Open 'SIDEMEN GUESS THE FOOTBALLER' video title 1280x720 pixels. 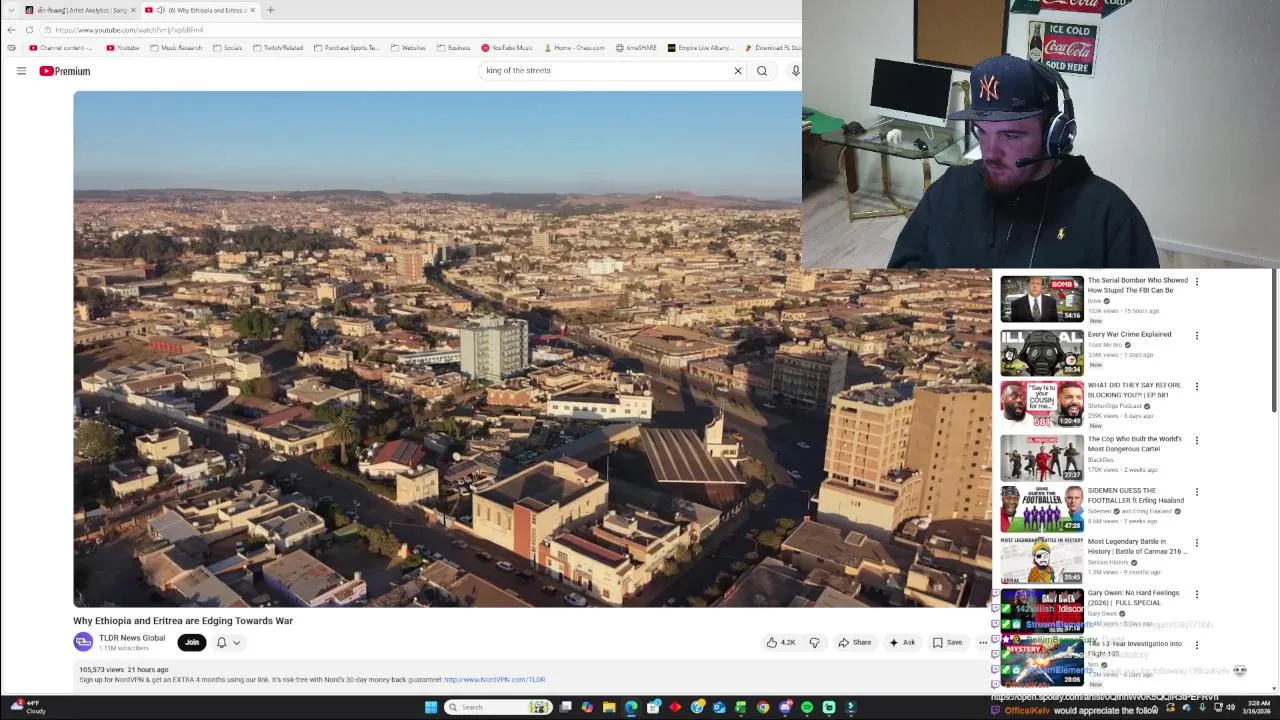[1136, 495]
